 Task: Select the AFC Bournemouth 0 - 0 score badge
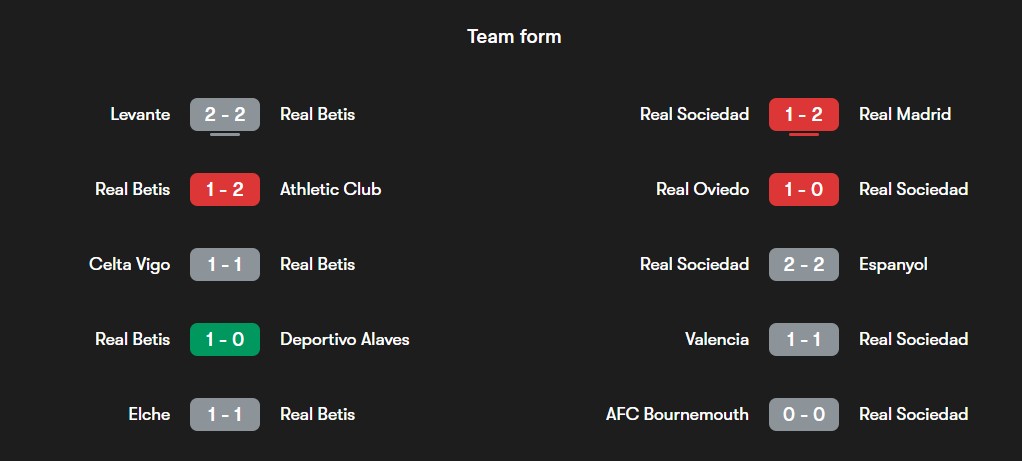(804, 414)
